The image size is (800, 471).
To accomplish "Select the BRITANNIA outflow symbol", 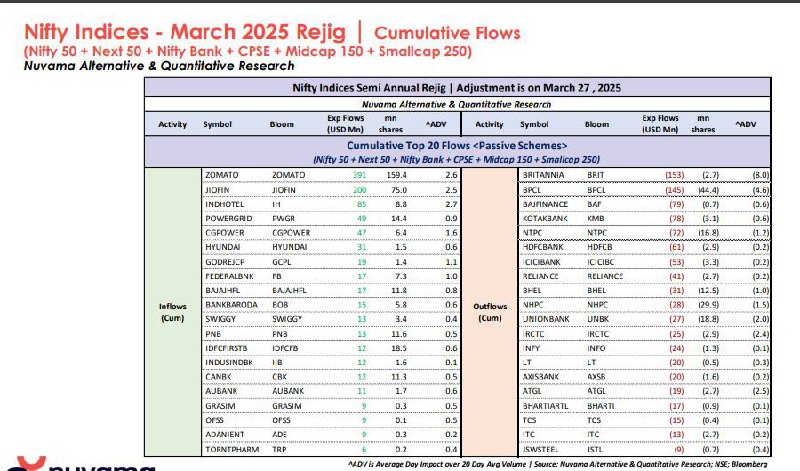I will coord(543,175).
